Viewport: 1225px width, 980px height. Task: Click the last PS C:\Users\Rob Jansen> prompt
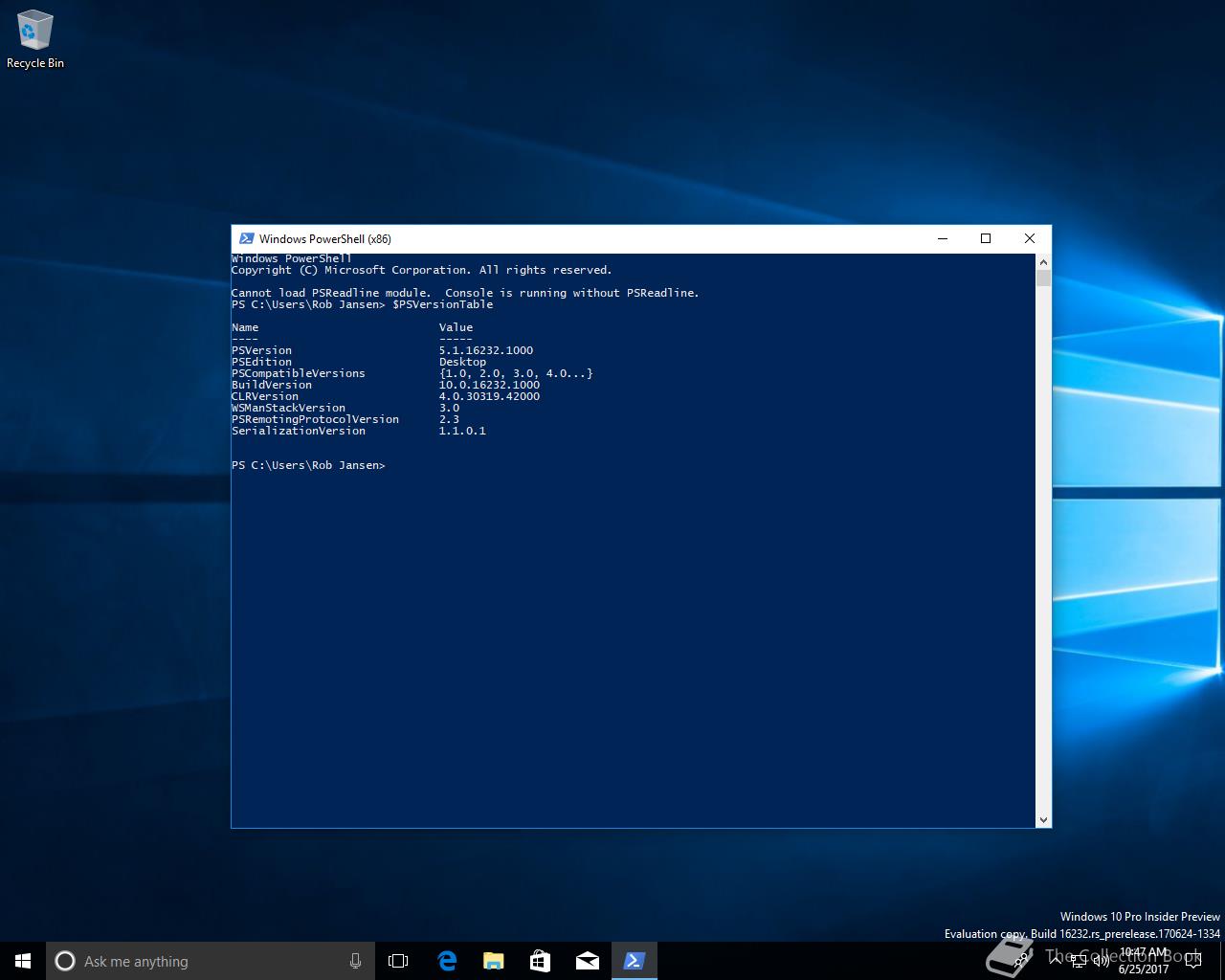pyautogui.click(x=308, y=465)
